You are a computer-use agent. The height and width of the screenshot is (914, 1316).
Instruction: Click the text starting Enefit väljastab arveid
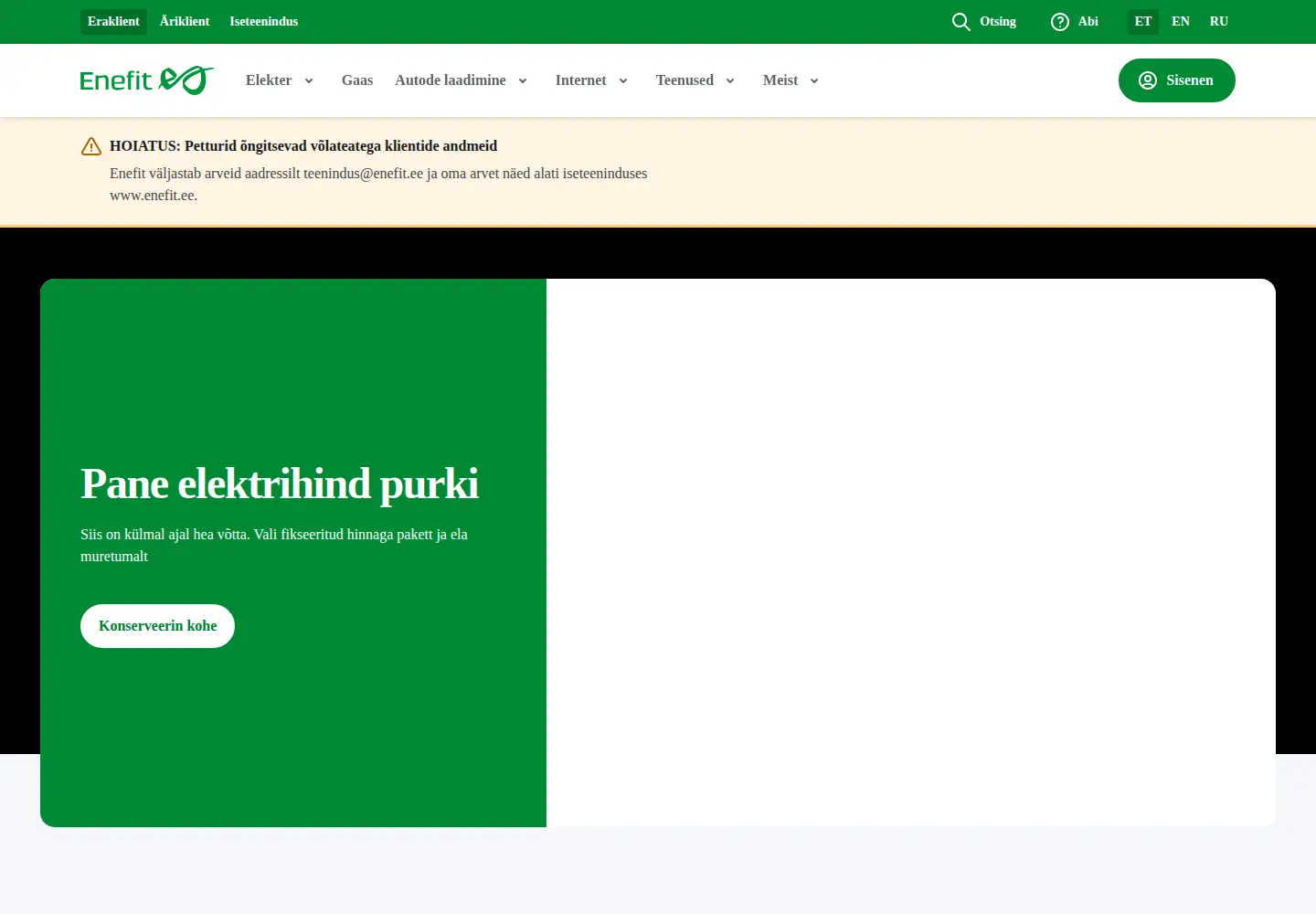click(x=378, y=185)
